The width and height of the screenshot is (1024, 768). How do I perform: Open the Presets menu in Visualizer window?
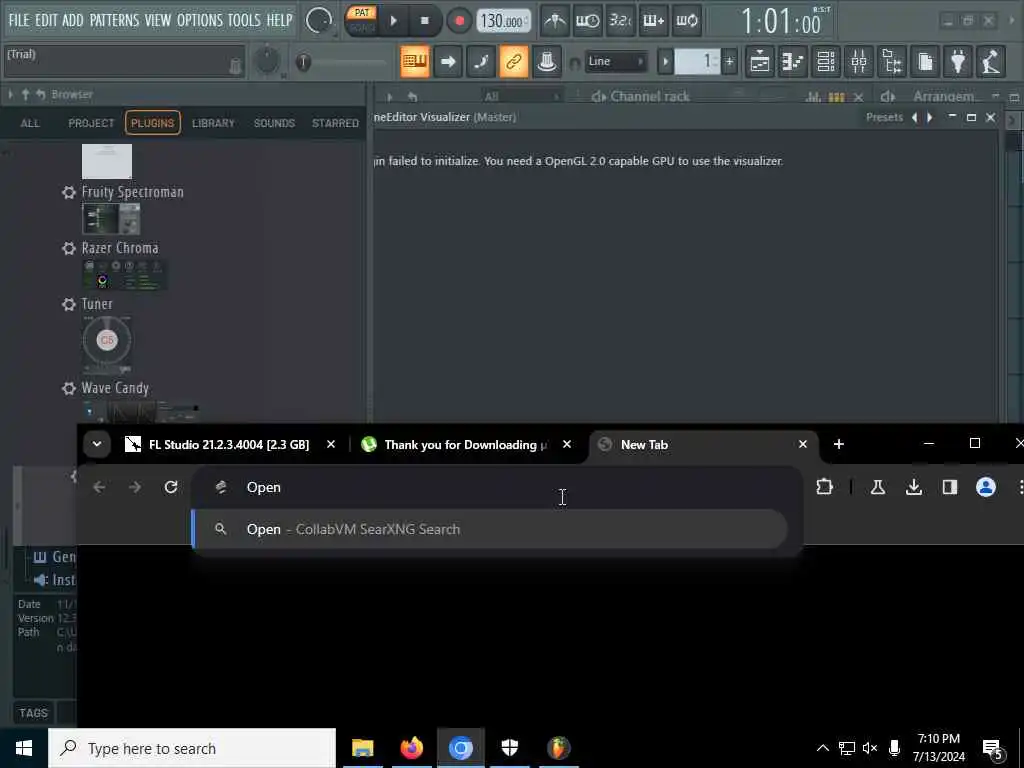click(x=884, y=118)
